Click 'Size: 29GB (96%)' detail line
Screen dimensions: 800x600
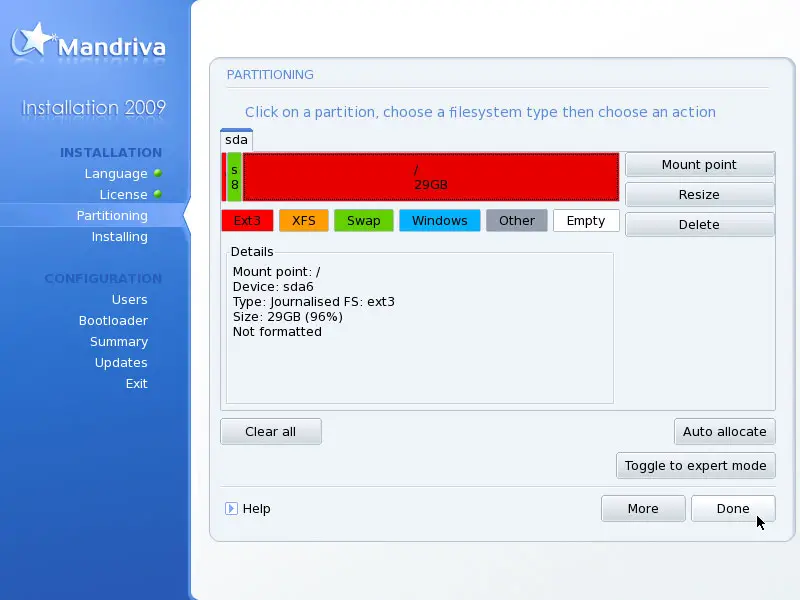[288, 317]
